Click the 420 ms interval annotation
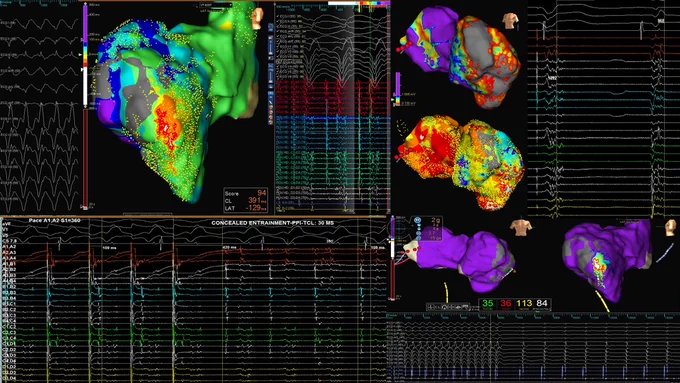The image size is (680, 383). point(229,248)
